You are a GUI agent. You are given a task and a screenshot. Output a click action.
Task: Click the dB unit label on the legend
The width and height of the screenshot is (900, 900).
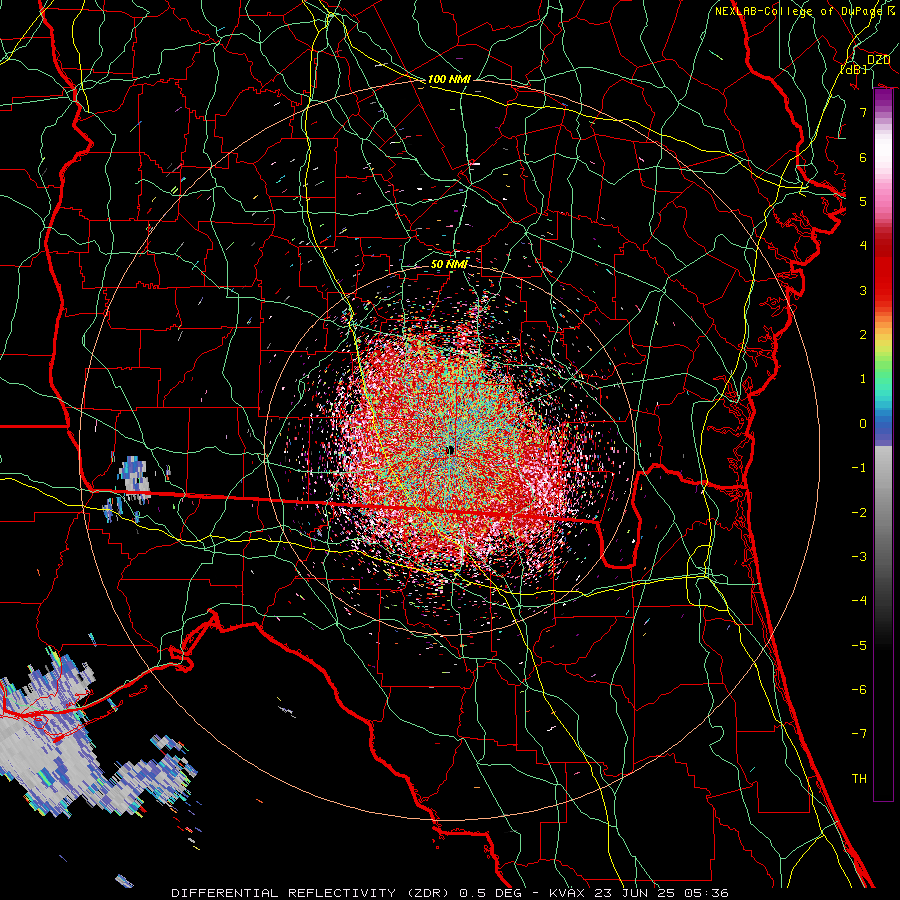853,69
